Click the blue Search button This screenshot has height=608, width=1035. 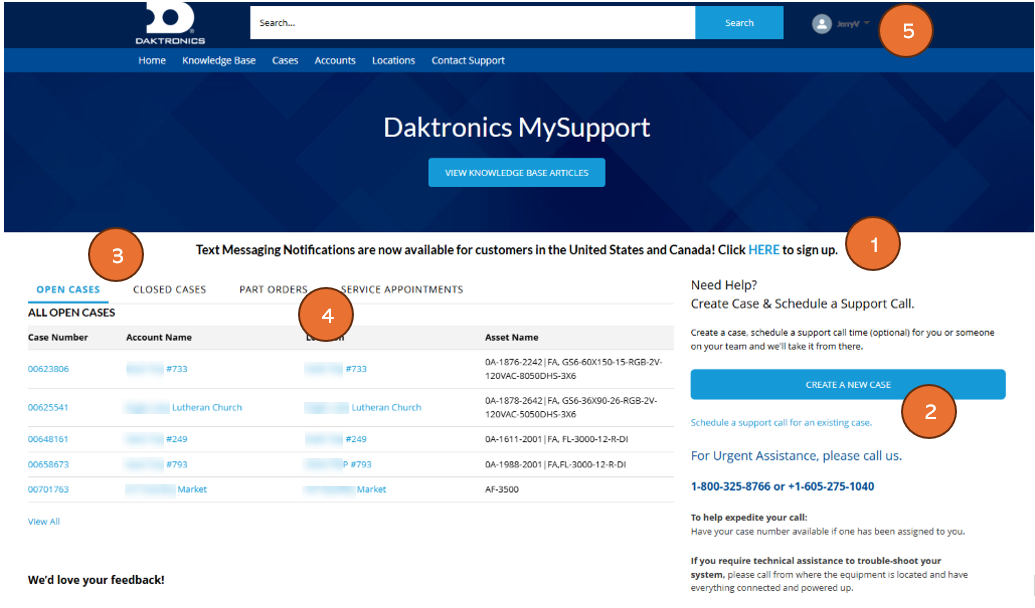pos(739,22)
